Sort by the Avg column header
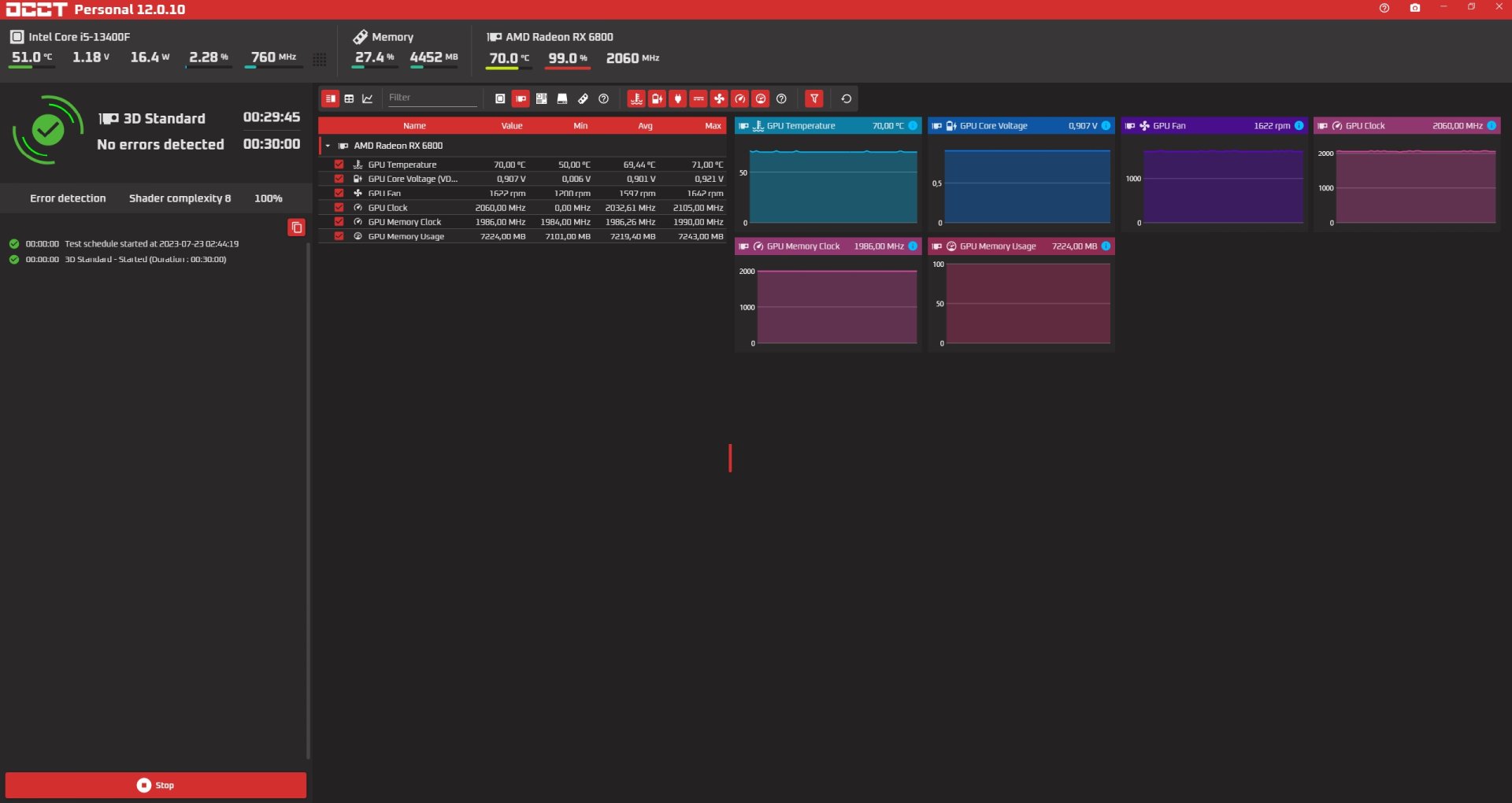Image resolution: width=1512 pixels, height=803 pixels. point(645,126)
